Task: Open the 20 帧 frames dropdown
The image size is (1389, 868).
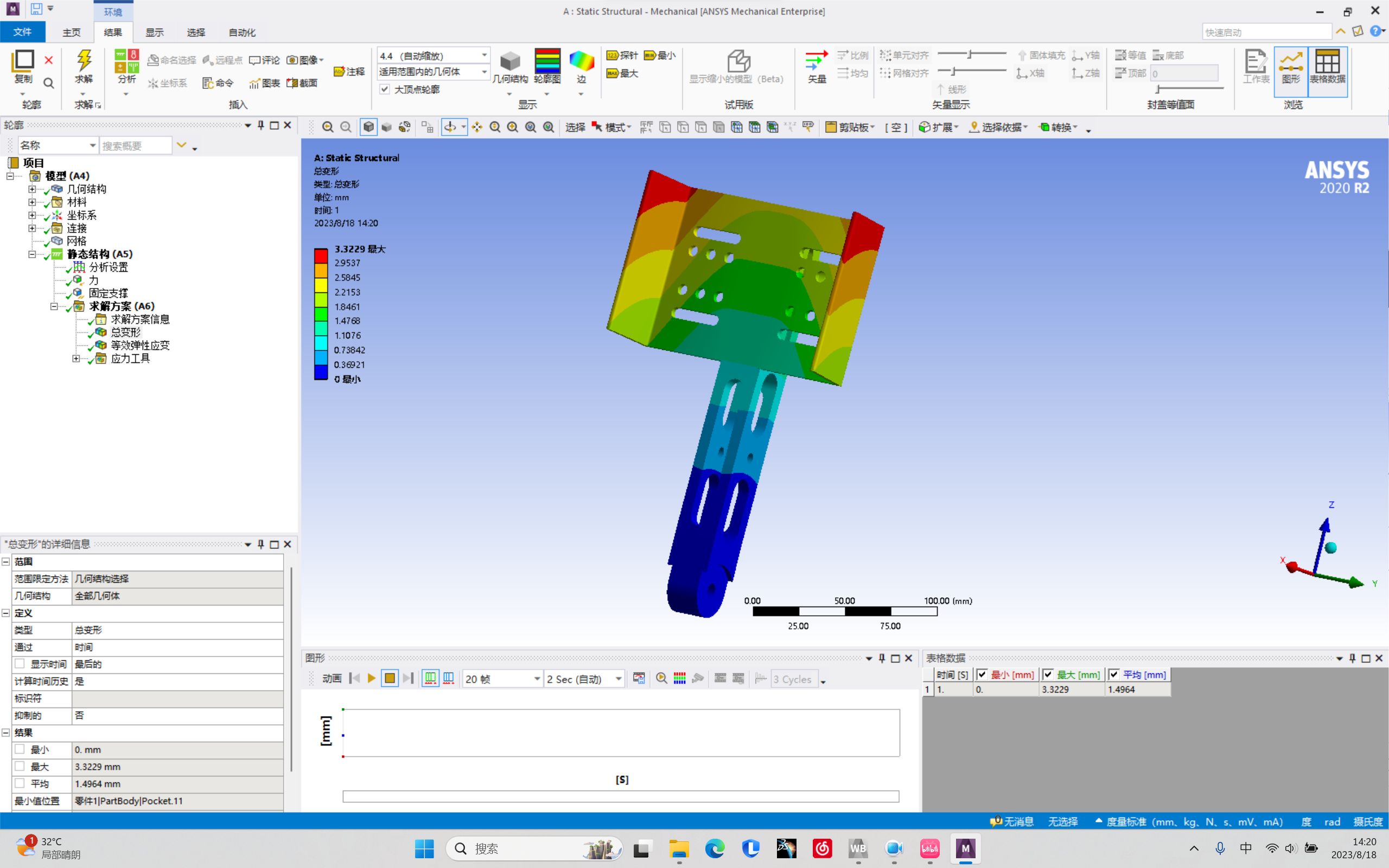Action: (537, 679)
